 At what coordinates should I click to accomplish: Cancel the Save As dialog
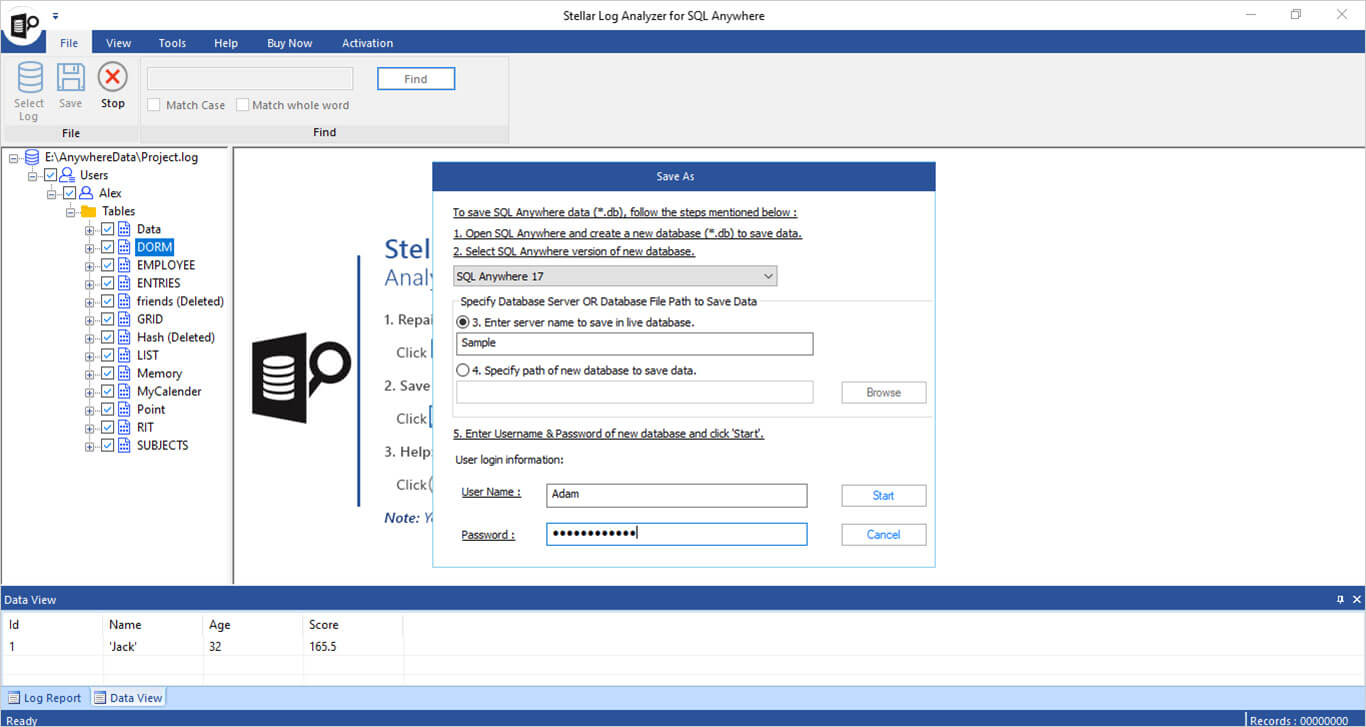tap(884, 535)
